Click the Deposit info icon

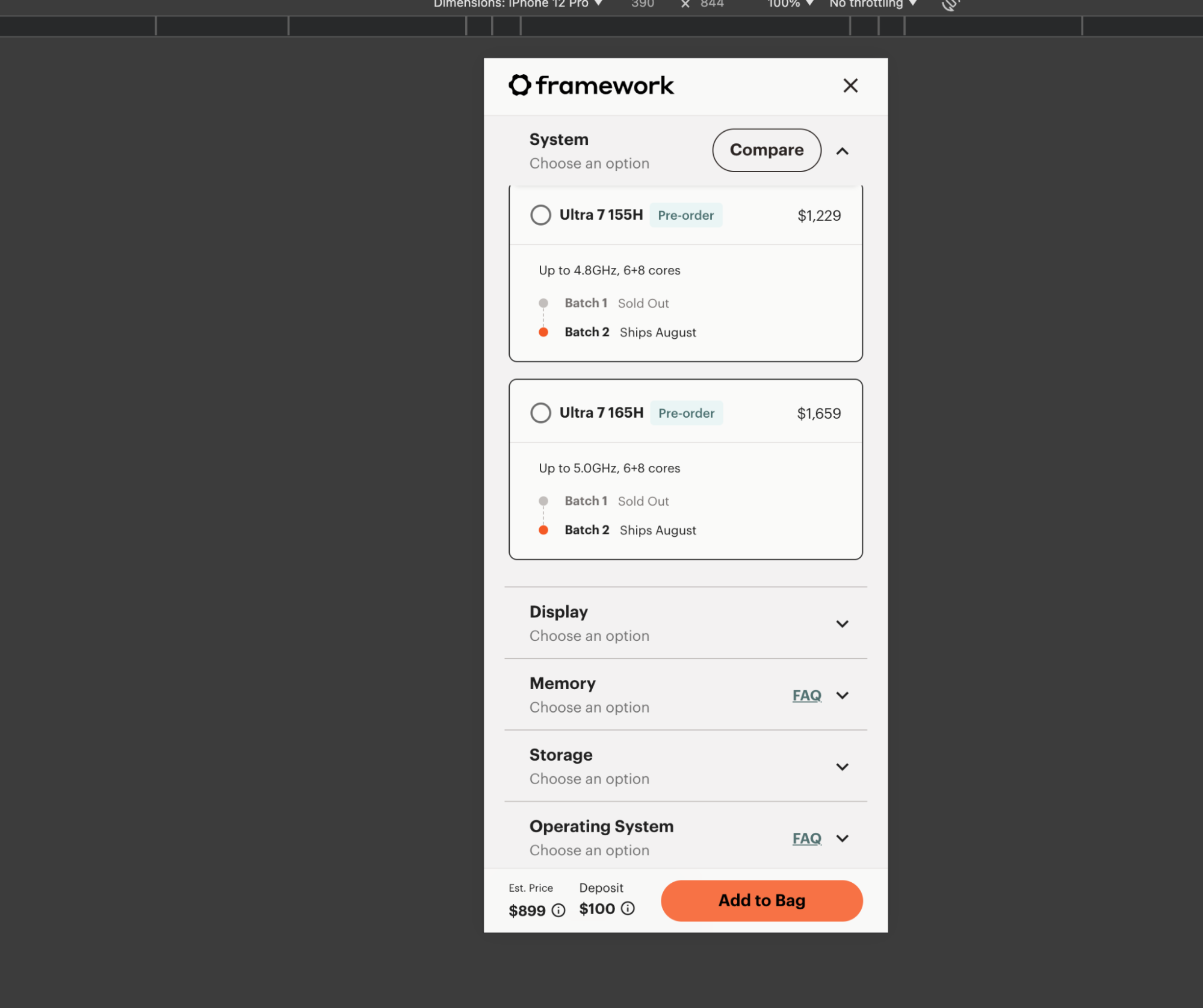(628, 908)
